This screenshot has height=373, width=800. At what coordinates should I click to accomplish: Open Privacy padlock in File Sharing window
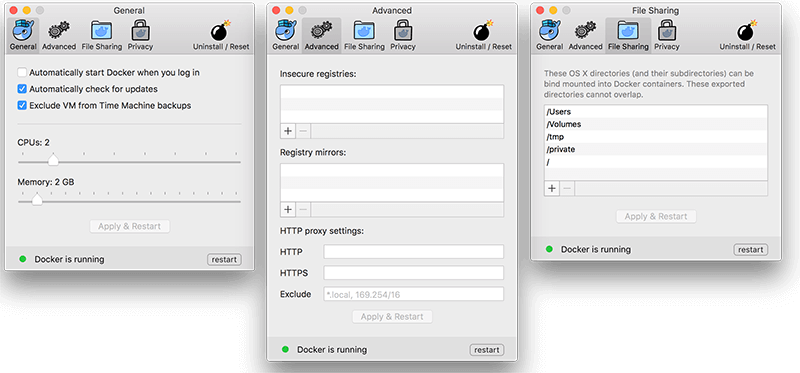point(667,31)
